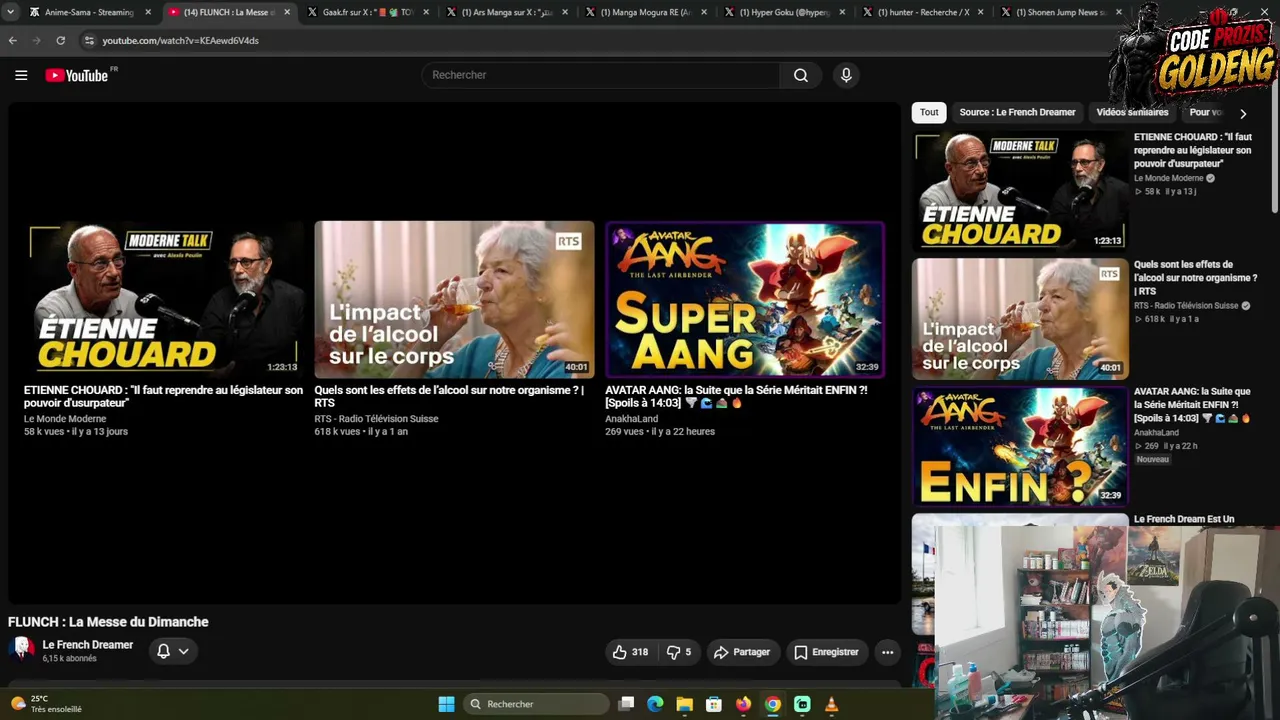Open Task View on the taskbar
Image resolution: width=1280 pixels, height=720 pixels.
coord(626,704)
